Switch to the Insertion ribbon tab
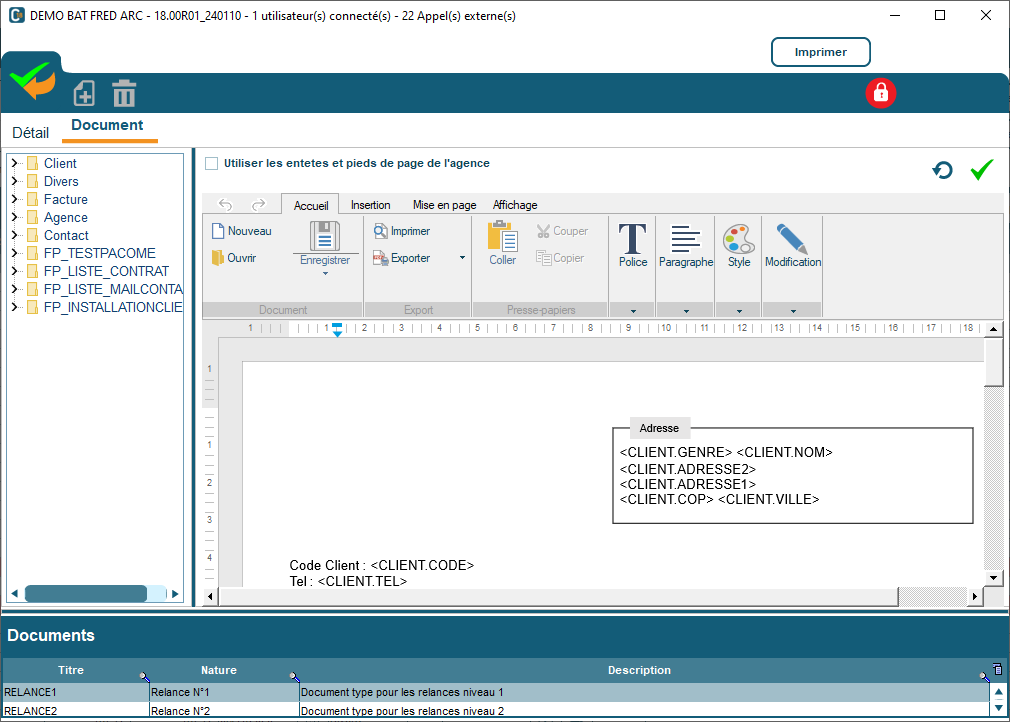Image resolution: width=1010 pixels, height=722 pixels. click(x=370, y=205)
